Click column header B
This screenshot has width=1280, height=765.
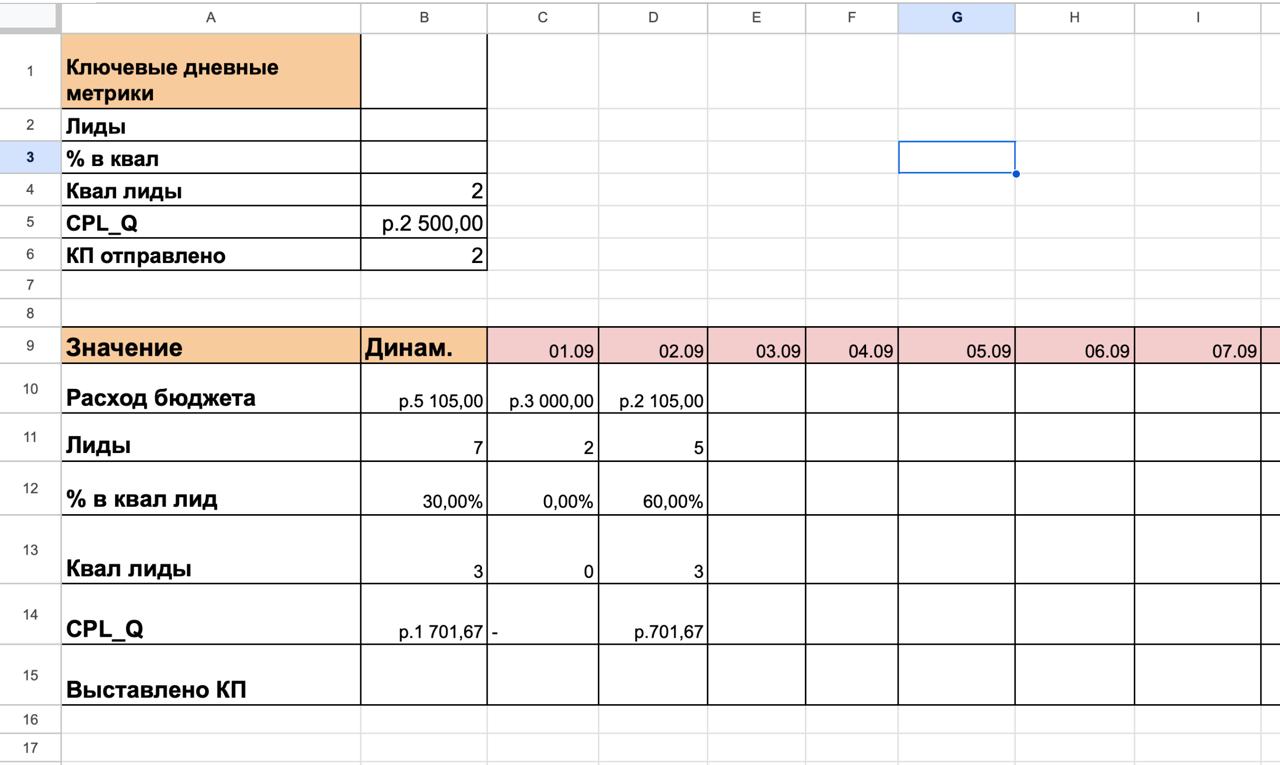[x=424, y=17]
